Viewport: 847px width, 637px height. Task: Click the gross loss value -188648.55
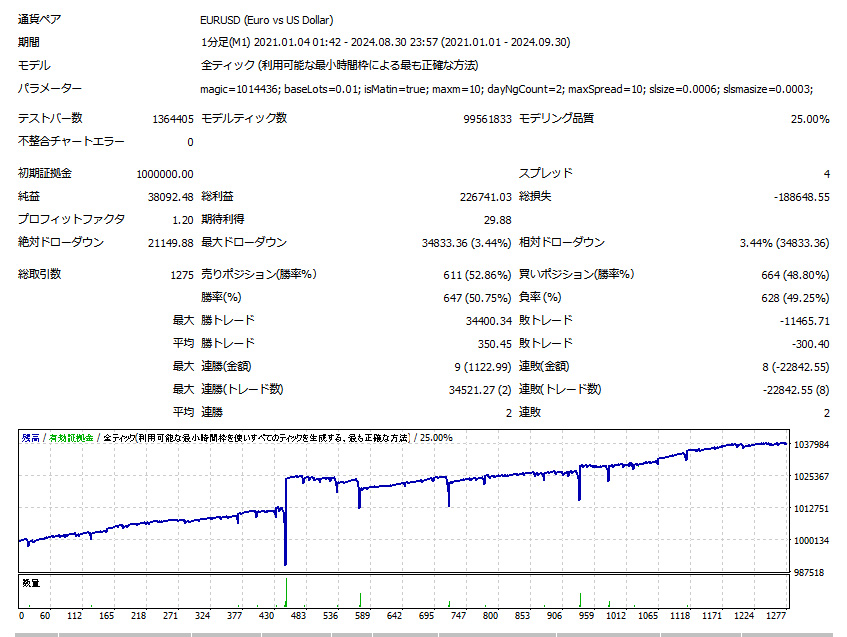point(802,197)
